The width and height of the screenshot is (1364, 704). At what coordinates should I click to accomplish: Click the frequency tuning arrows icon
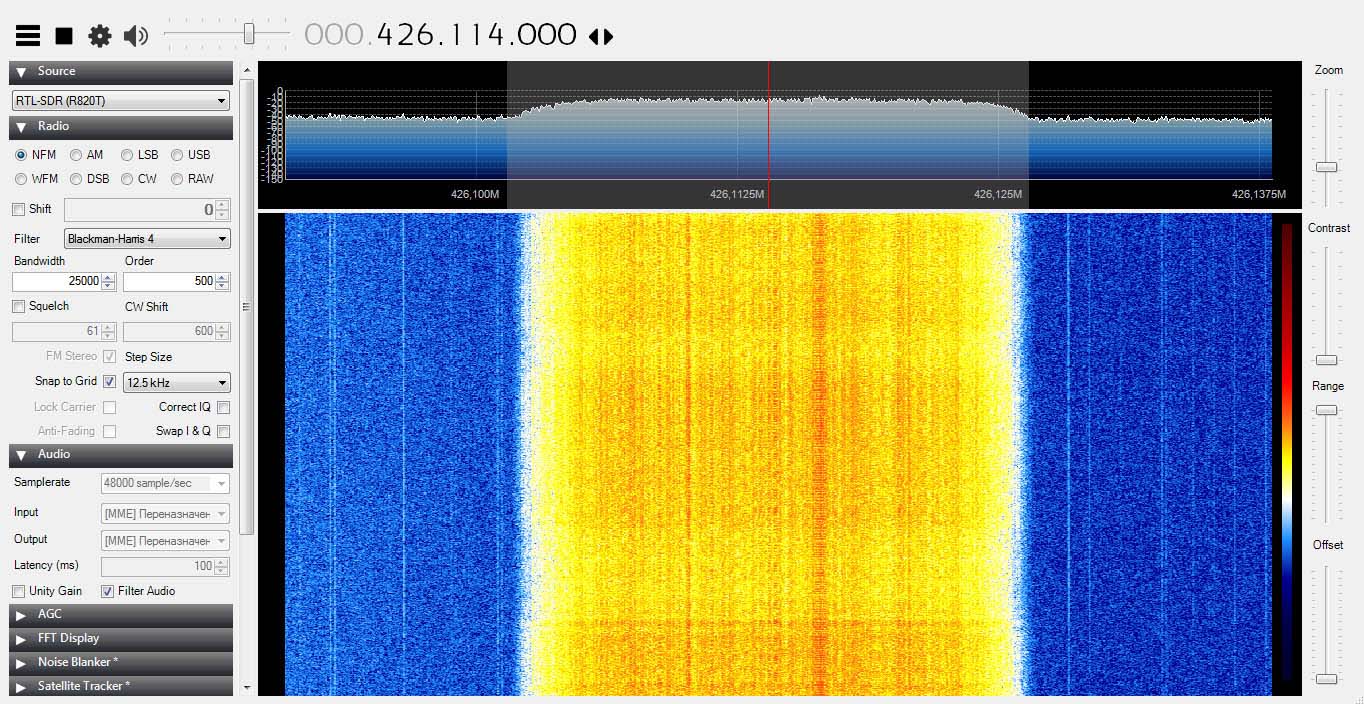600,36
